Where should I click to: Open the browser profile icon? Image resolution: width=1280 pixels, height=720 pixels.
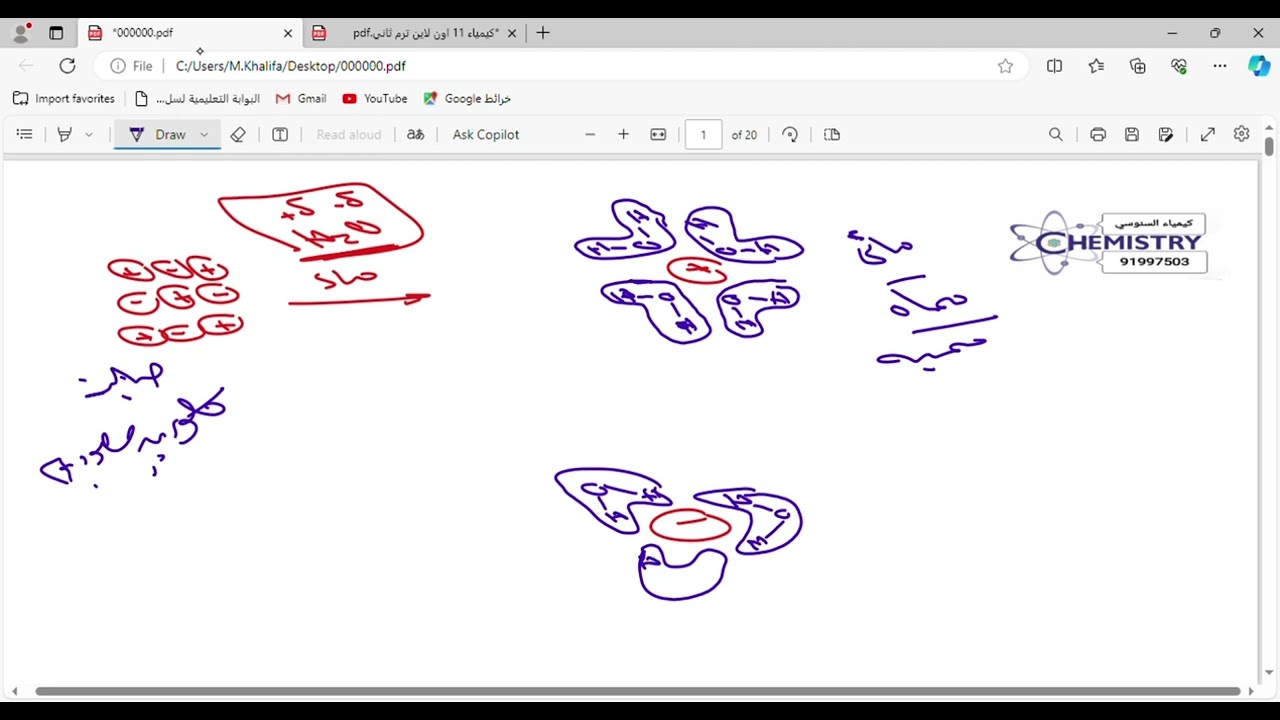coord(21,33)
